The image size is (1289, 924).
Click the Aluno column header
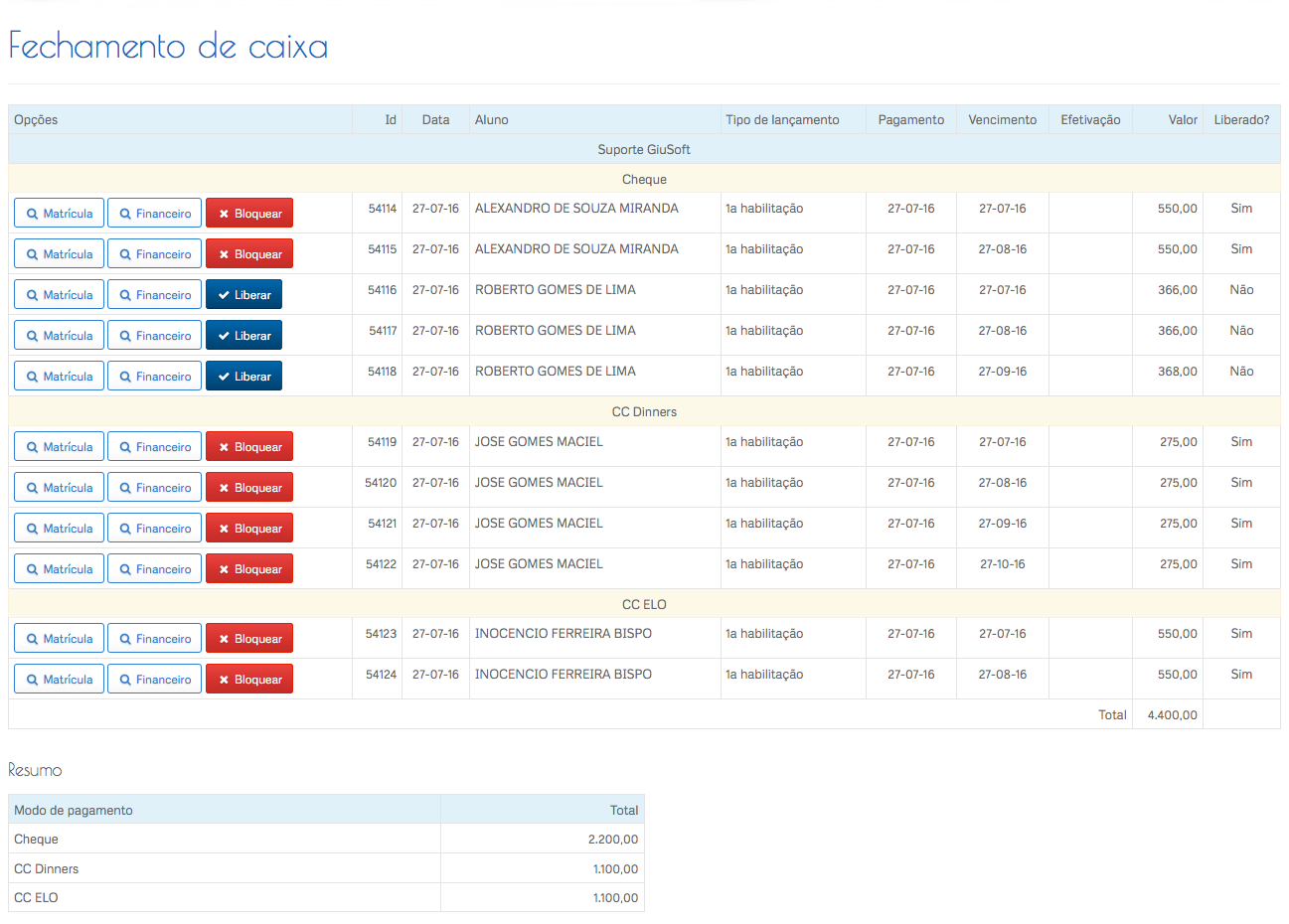[x=492, y=120]
